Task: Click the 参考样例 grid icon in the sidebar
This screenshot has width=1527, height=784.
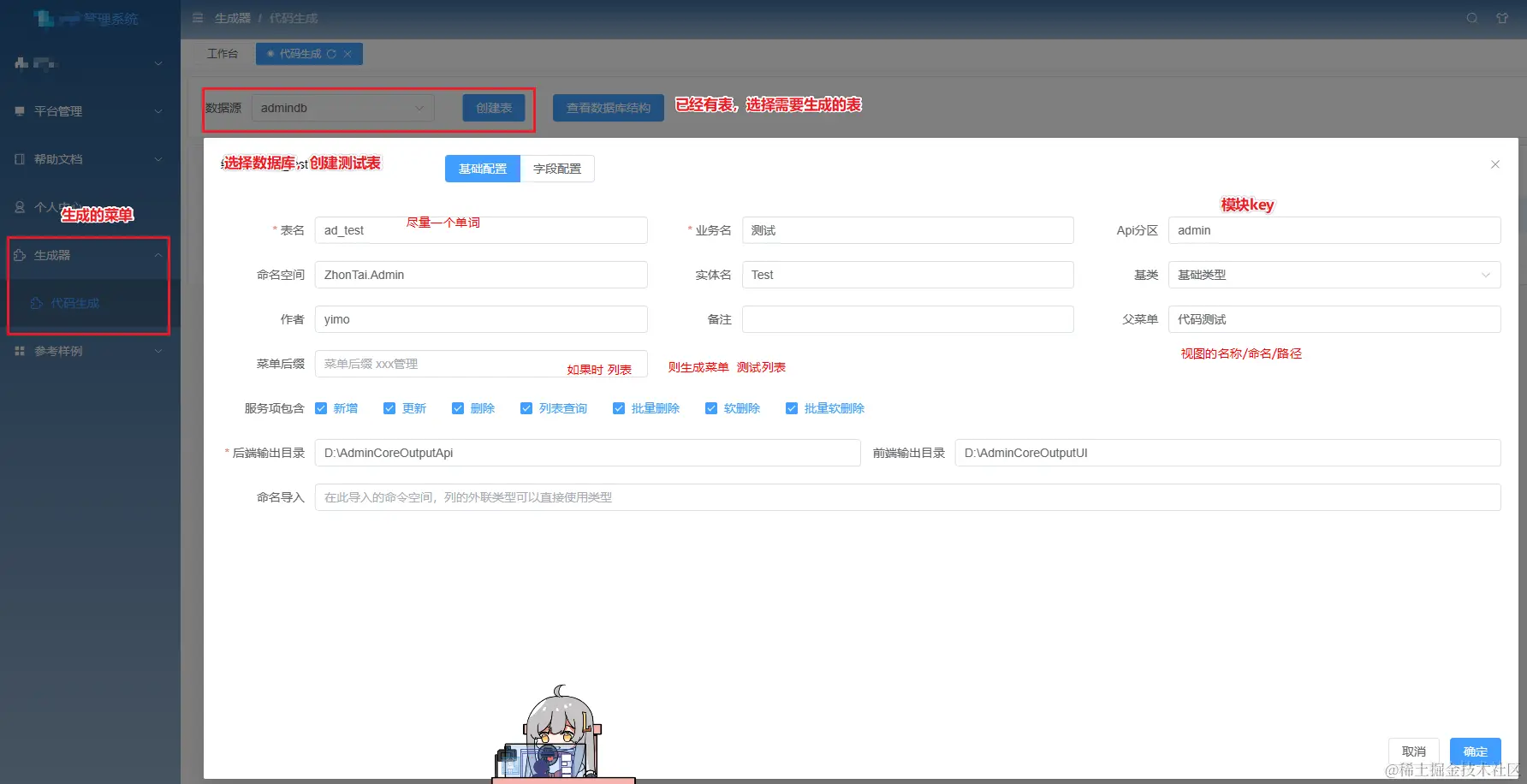Action: (20, 351)
